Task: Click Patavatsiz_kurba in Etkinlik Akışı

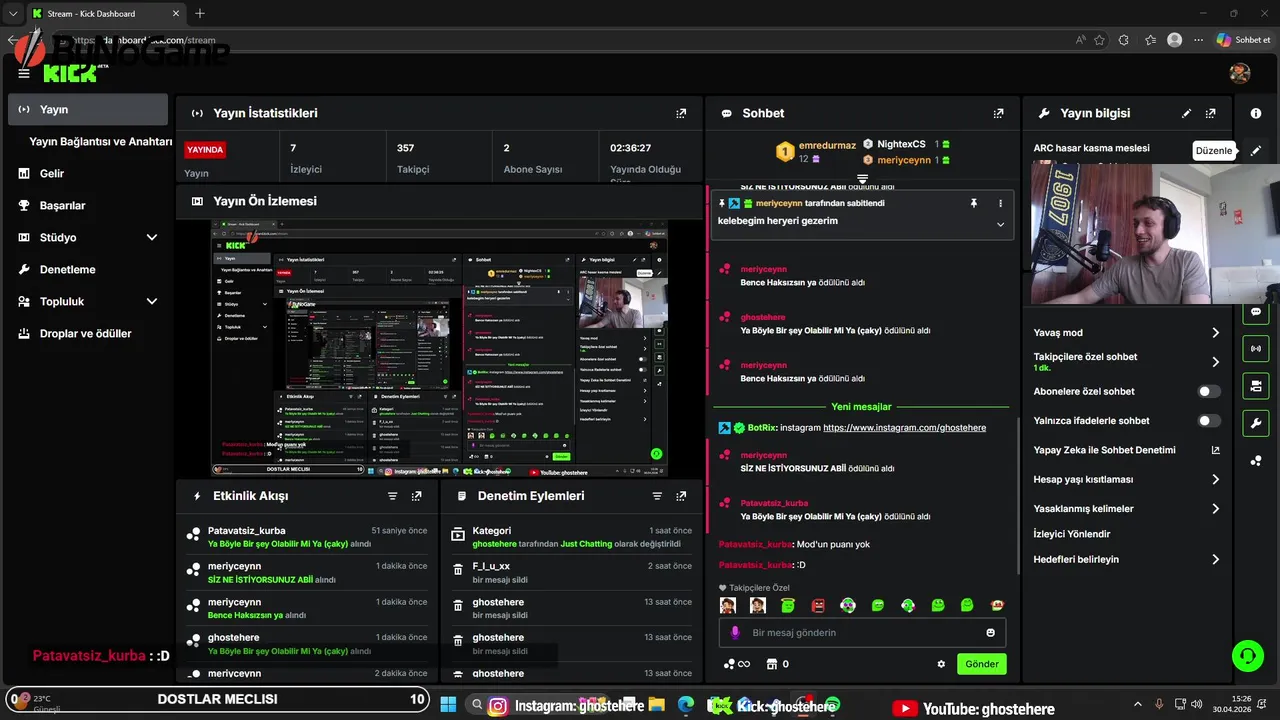Action: tap(246, 531)
